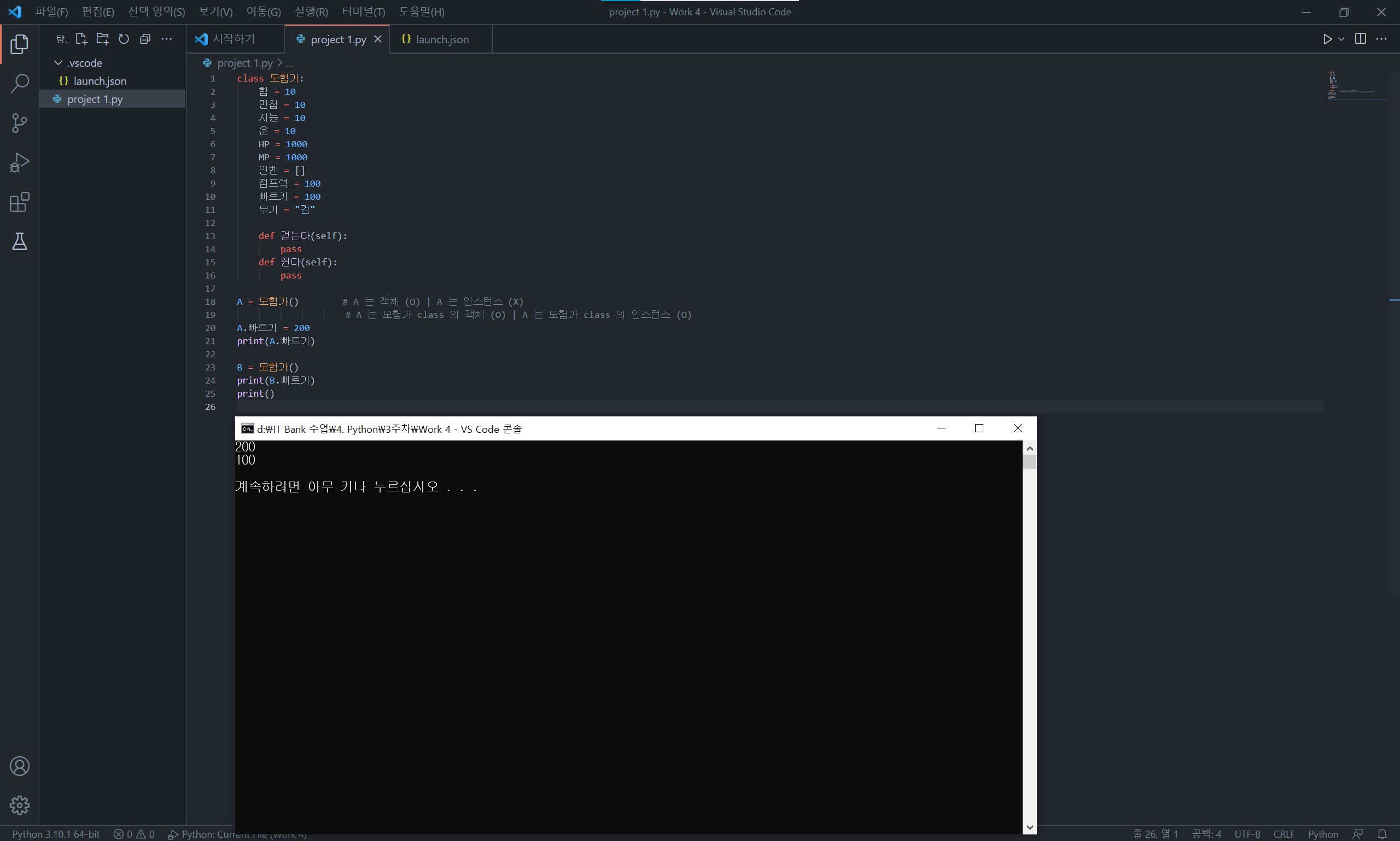Click the New Folder icon in explorer
The width and height of the screenshot is (1400, 841).
pyautogui.click(x=102, y=39)
